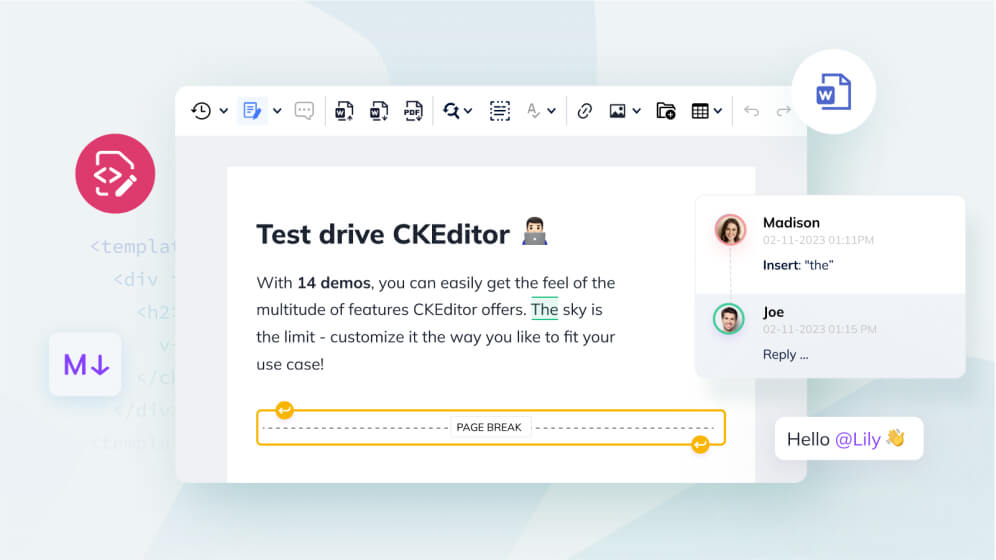Click the add comment icon

point(304,111)
